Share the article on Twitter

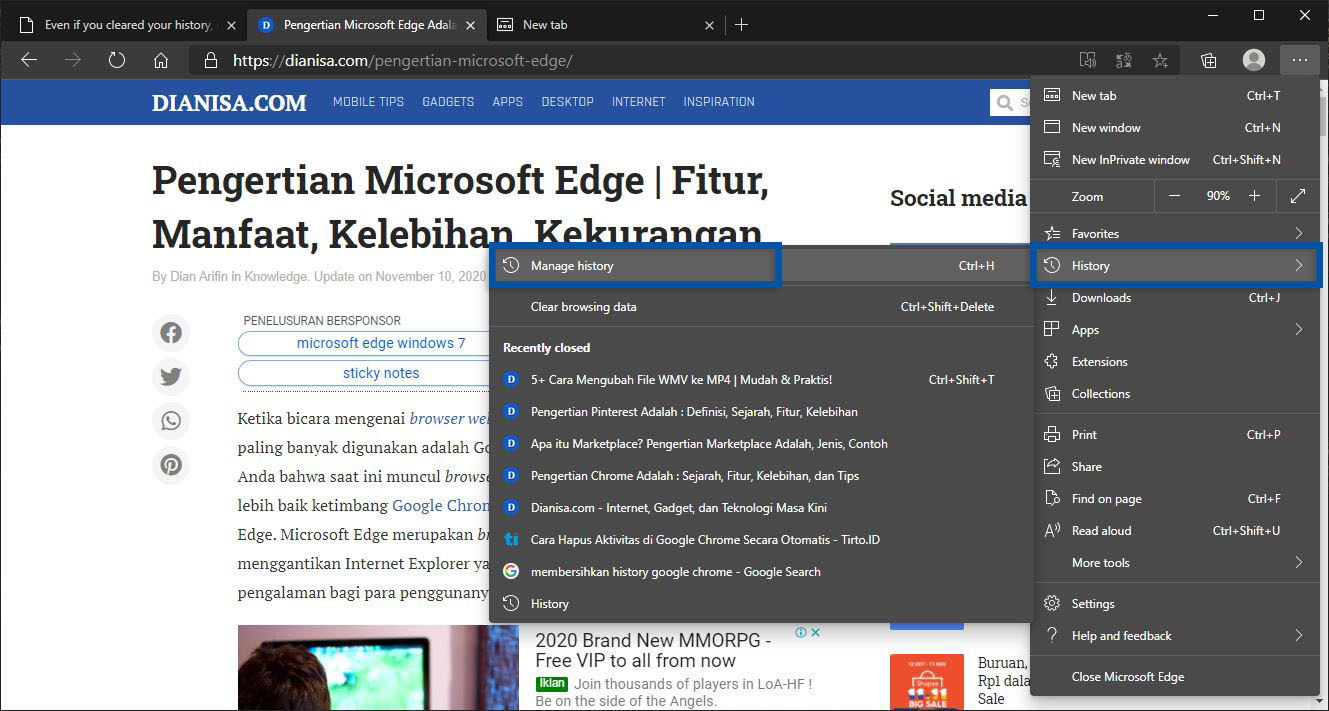point(171,377)
